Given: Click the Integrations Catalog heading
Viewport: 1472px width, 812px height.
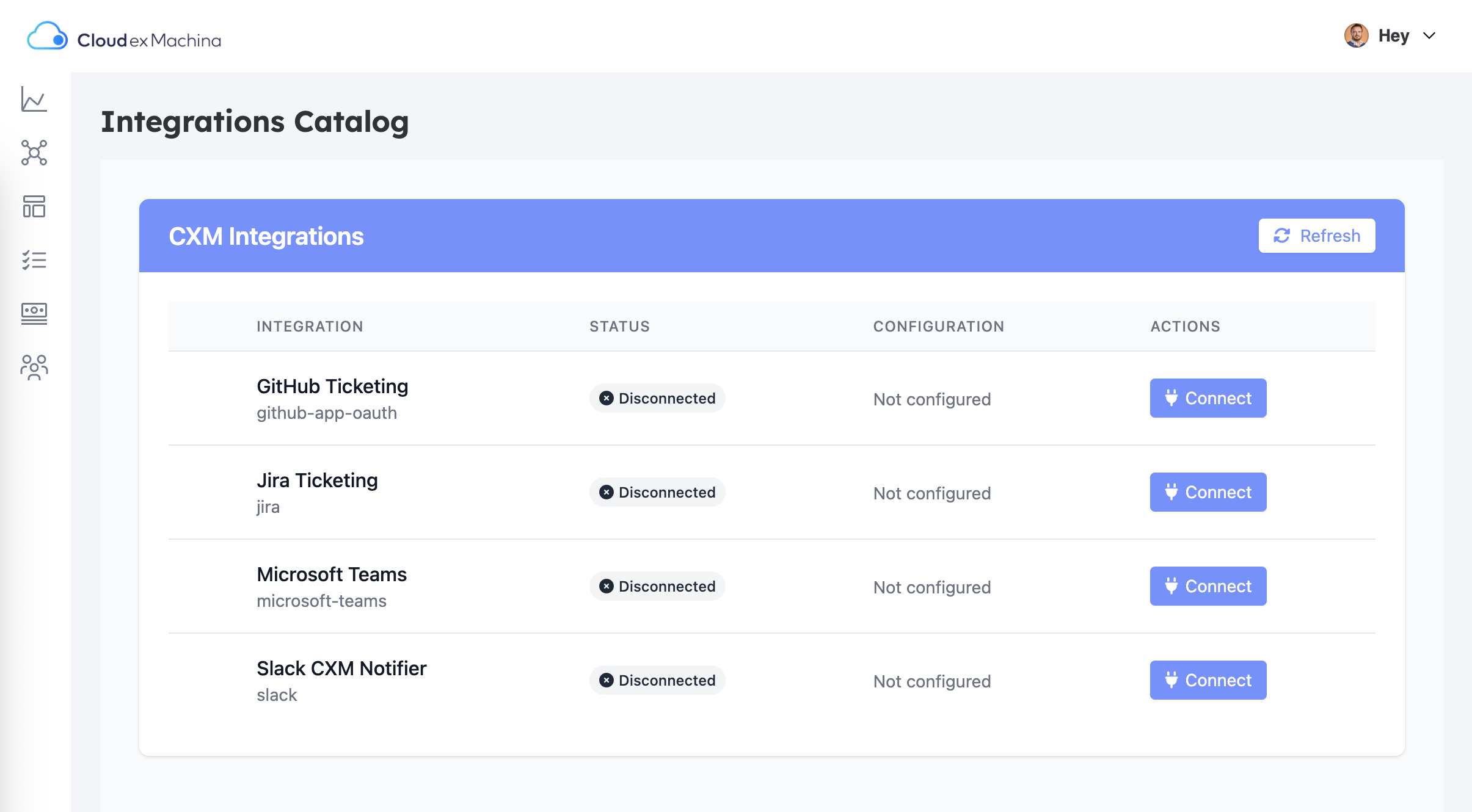Looking at the screenshot, I should tap(255, 121).
